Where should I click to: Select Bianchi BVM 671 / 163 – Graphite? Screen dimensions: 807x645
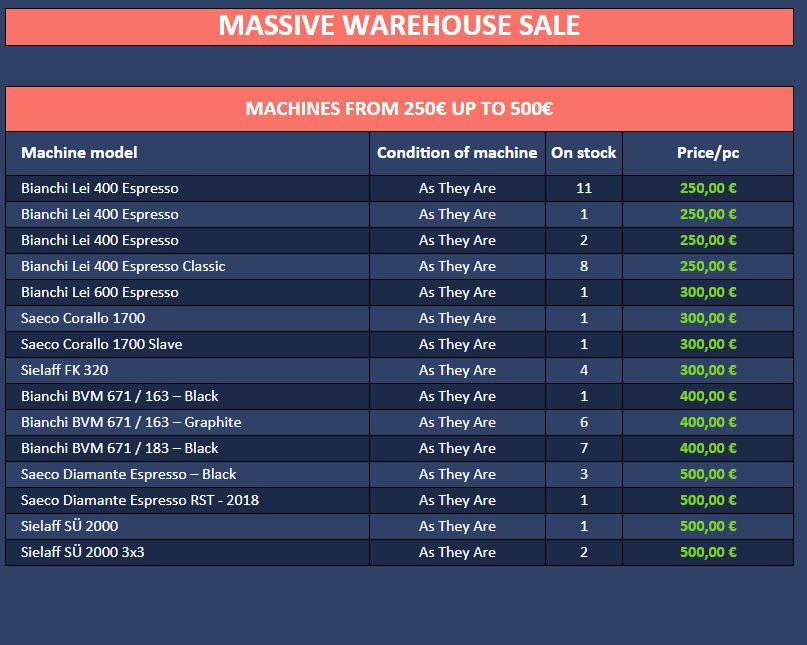[x=131, y=422]
